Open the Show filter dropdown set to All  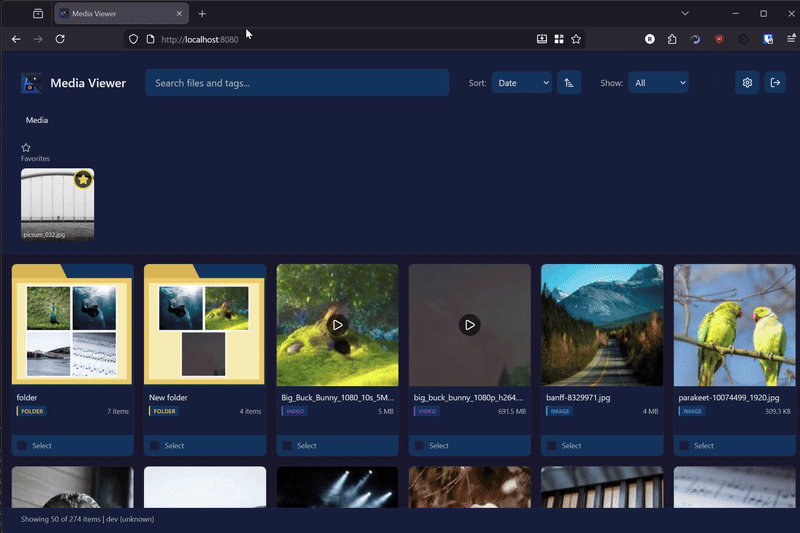point(658,83)
